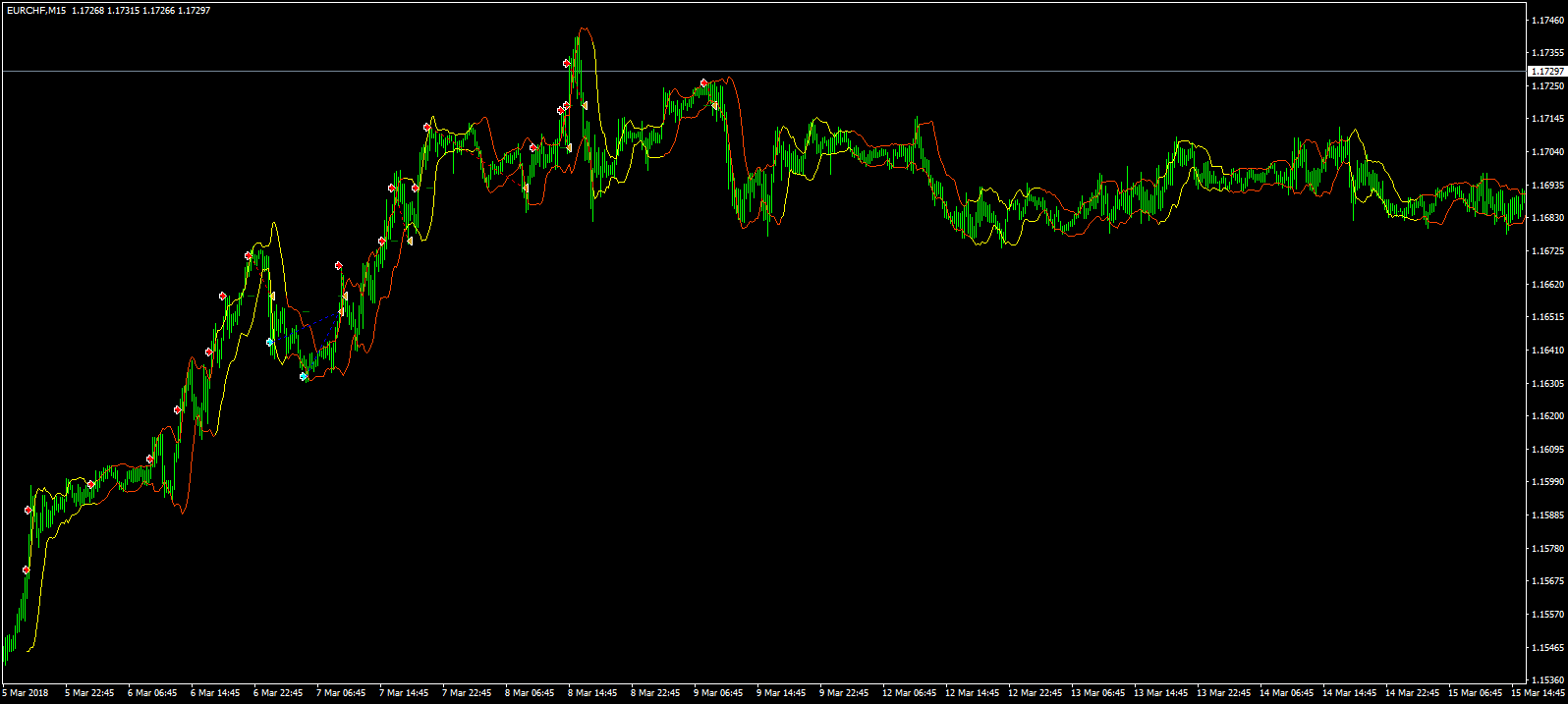This screenshot has height=704, width=1568.
Task: Click the 15 Mar 14:45 time label
Action: (x=1538, y=693)
